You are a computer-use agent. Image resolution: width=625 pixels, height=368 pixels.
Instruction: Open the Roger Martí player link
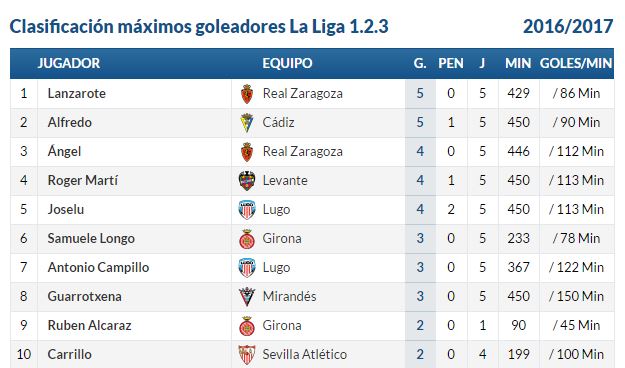click(x=83, y=180)
